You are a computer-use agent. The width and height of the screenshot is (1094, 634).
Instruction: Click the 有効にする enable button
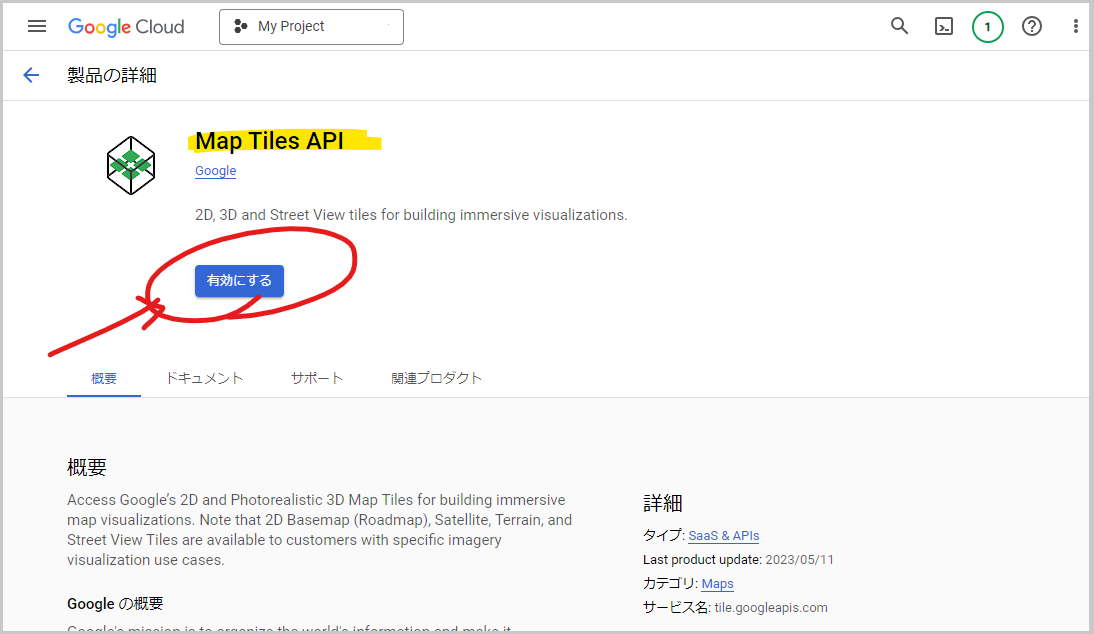pyautogui.click(x=239, y=280)
